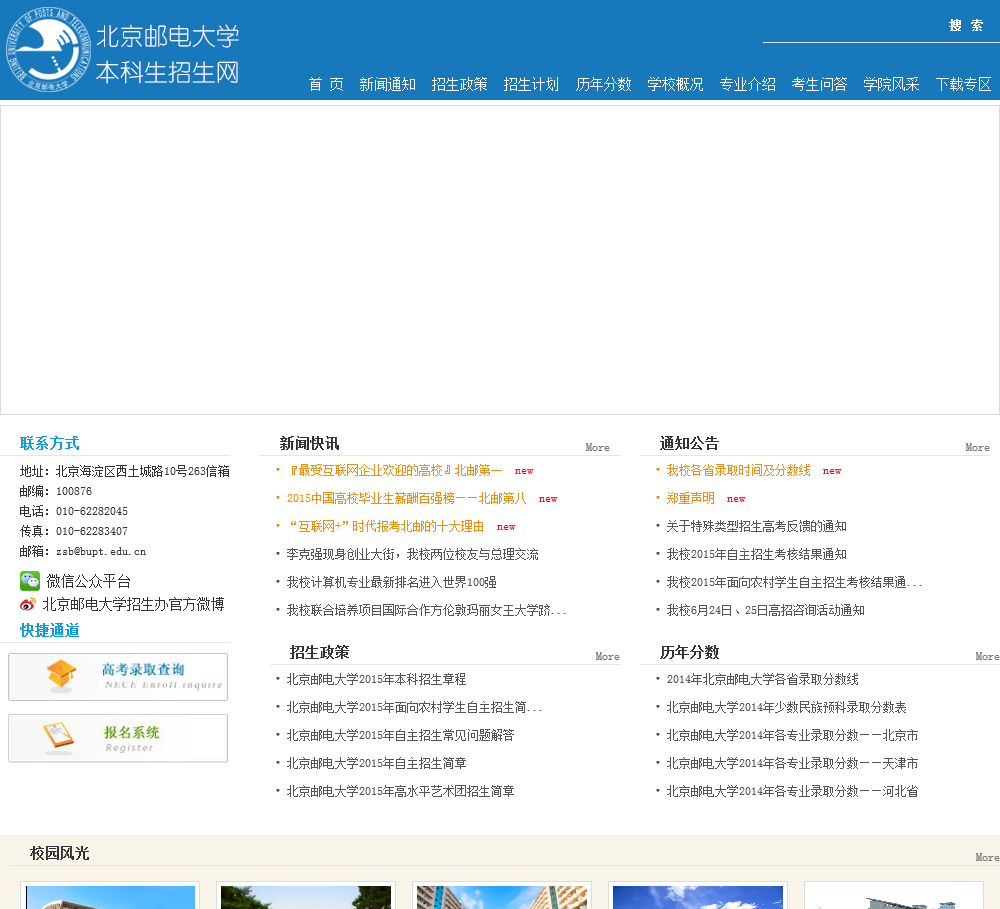Open news 2015中国高校毕业生薪酬百强榜
The width and height of the screenshot is (1000, 909).
406,498
